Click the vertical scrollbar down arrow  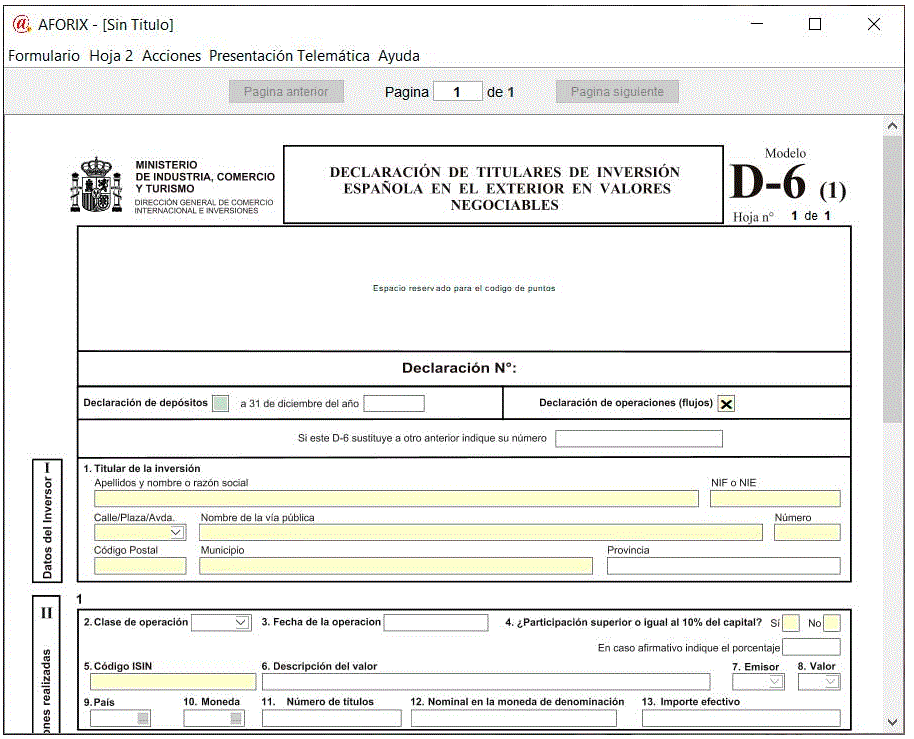(x=892, y=722)
